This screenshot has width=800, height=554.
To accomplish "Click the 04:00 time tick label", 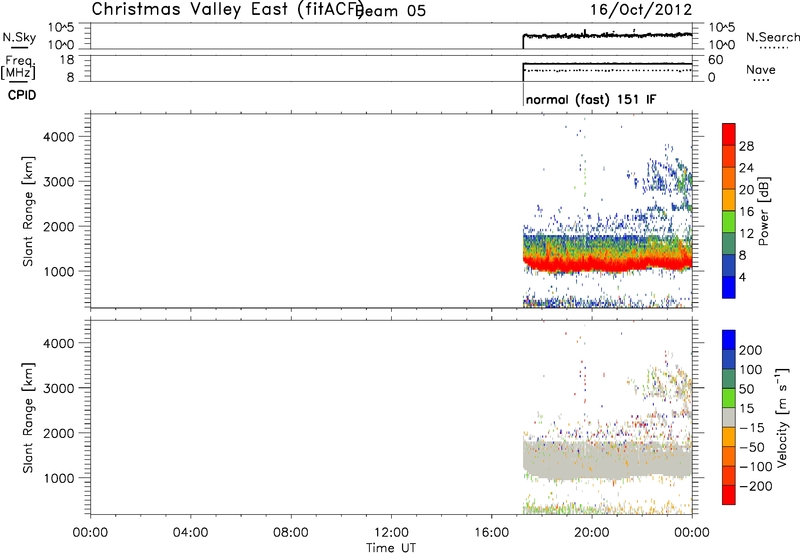I will pyautogui.click(x=191, y=533).
